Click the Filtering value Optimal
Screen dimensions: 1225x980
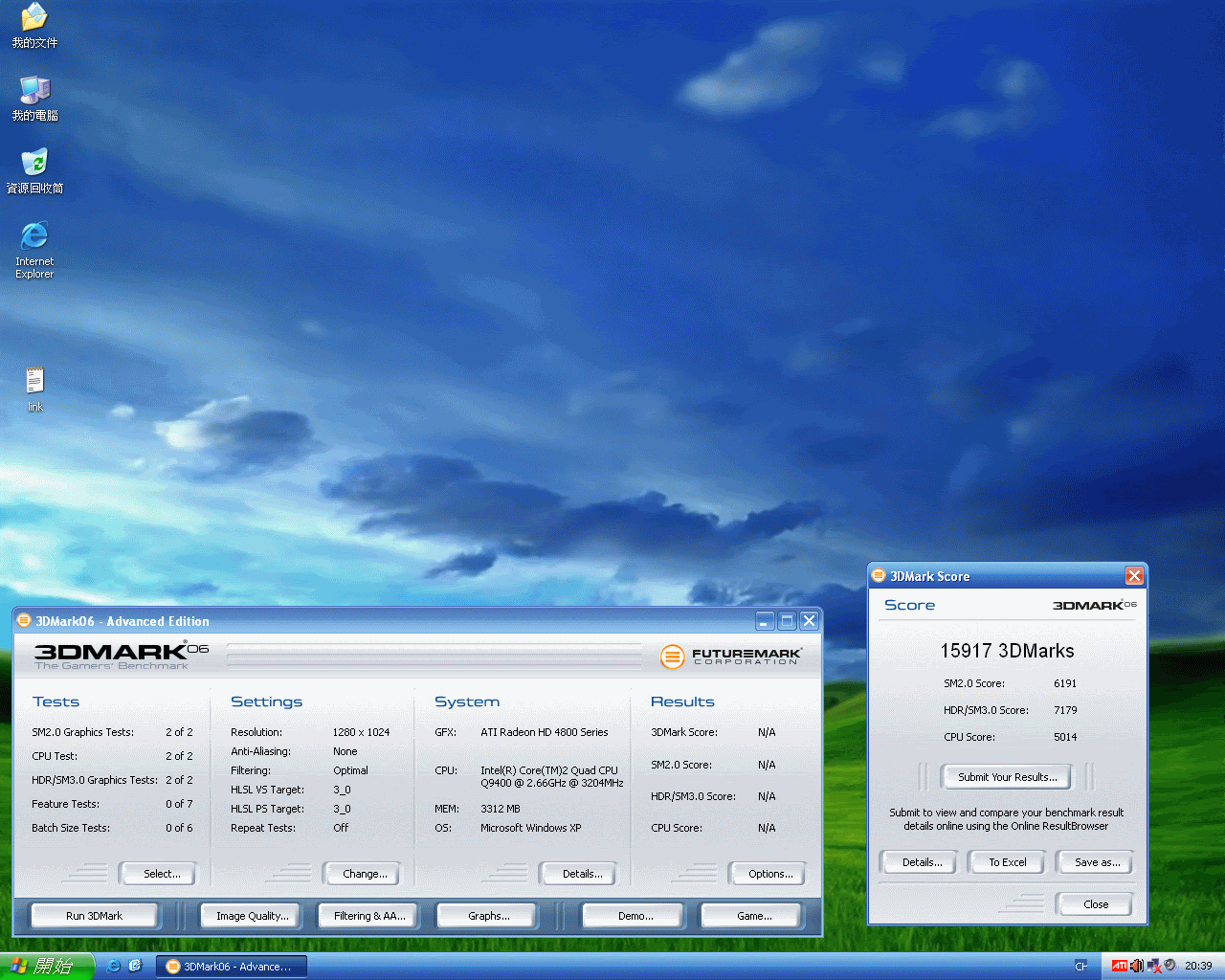pos(350,770)
